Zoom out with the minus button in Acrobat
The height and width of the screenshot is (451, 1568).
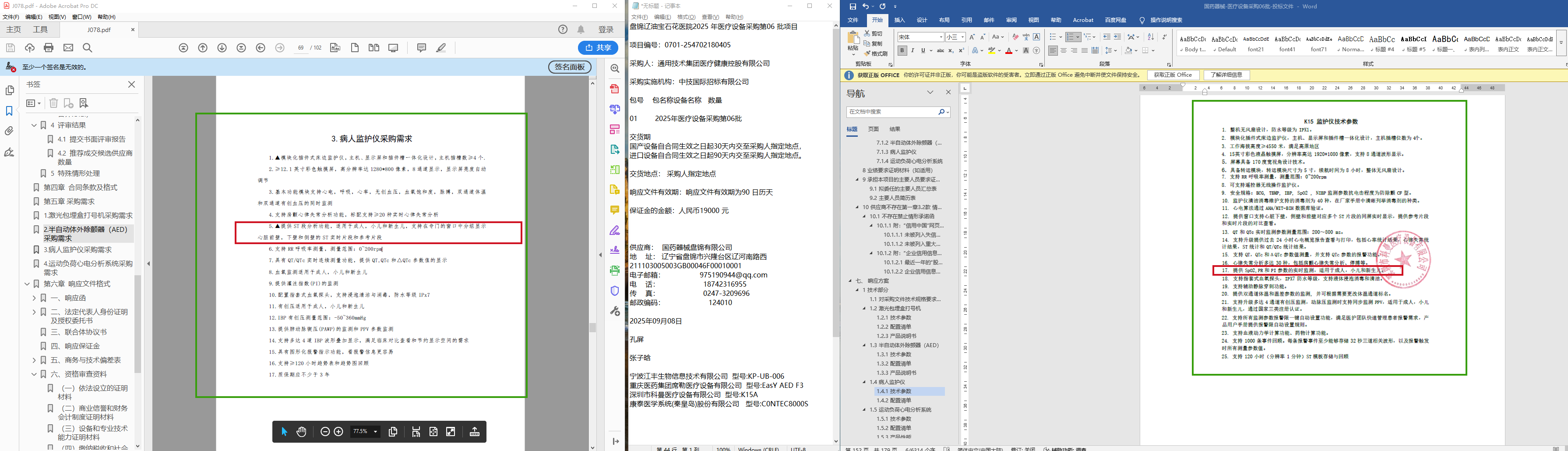pos(325,432)
